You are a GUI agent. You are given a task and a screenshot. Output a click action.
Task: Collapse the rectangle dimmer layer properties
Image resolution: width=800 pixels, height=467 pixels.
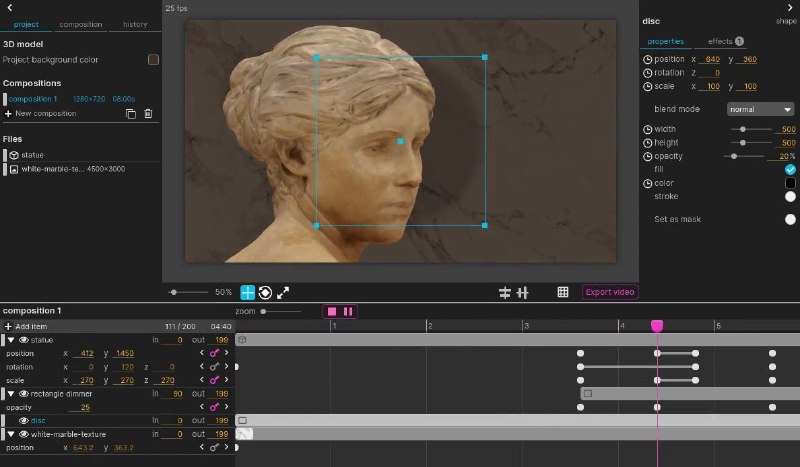pyautogui.click(x=11, y=394)
